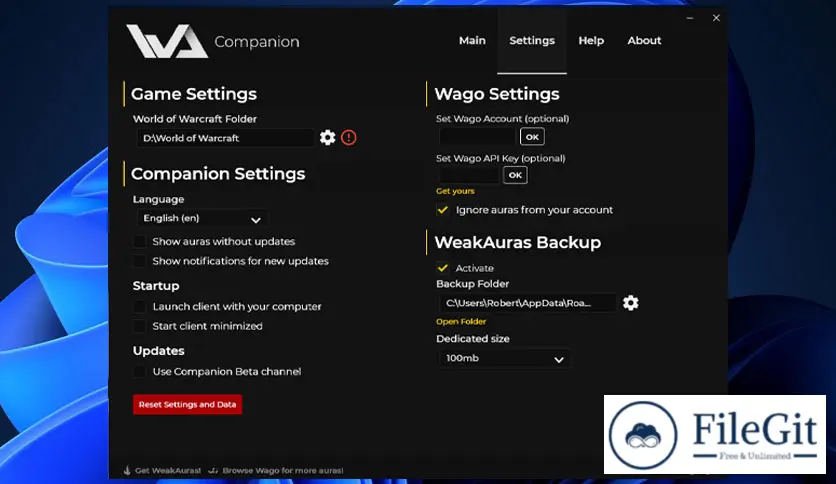Viewport: 836px width, 484px height.
Task: Click the Open Folder link
Action: click(461, 321)
